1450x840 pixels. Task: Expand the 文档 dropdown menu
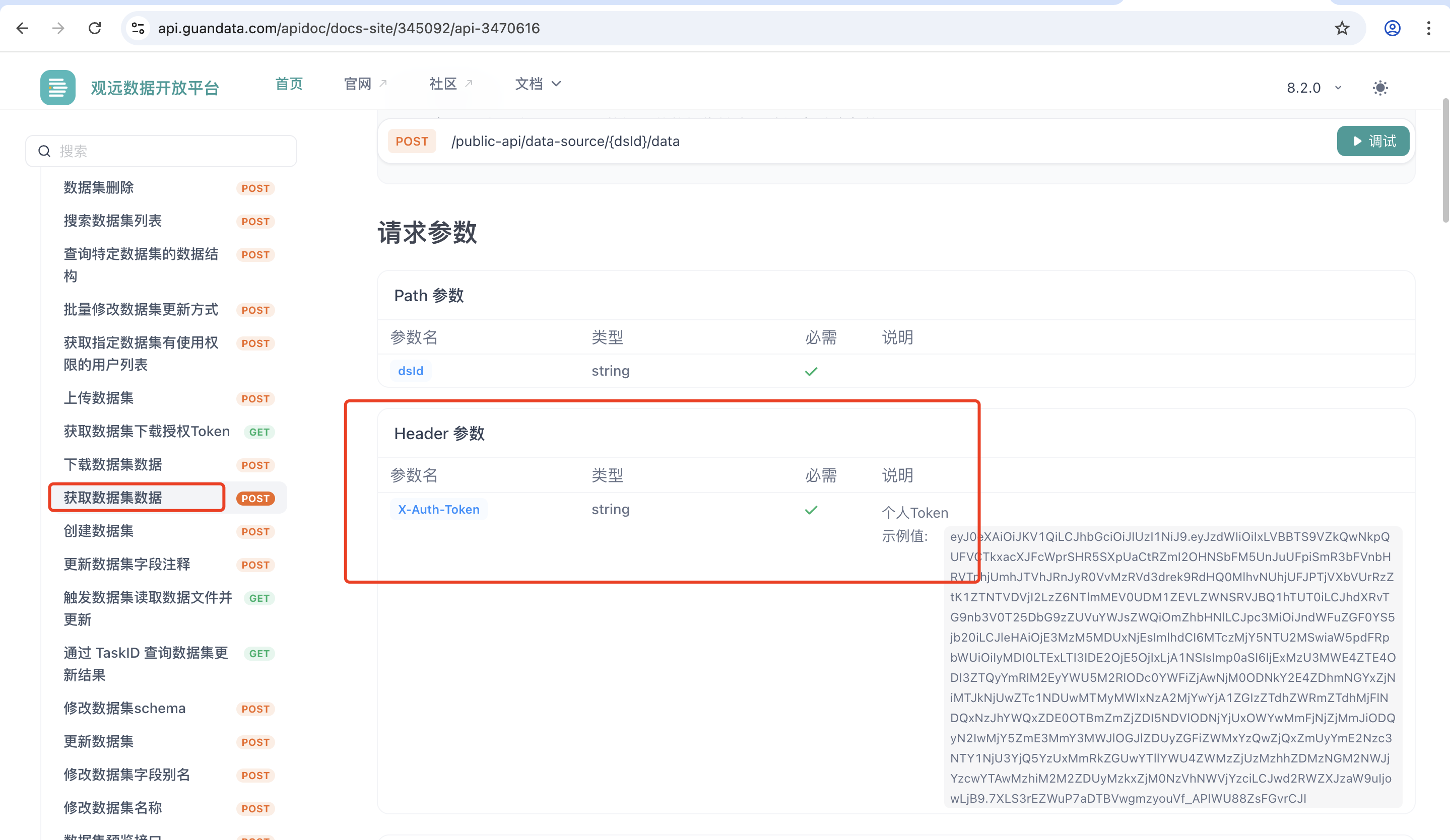pyautogui.click(x=539, y=84)
